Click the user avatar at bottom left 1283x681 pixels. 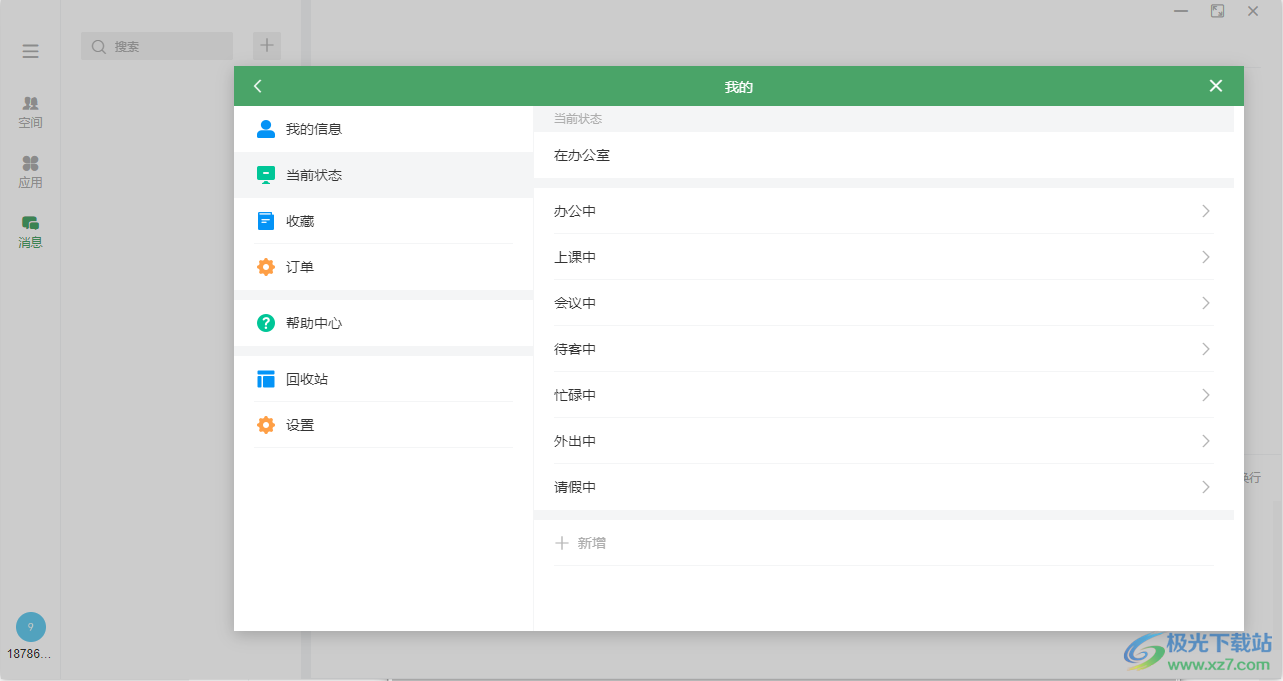click(x=30, y=626)
